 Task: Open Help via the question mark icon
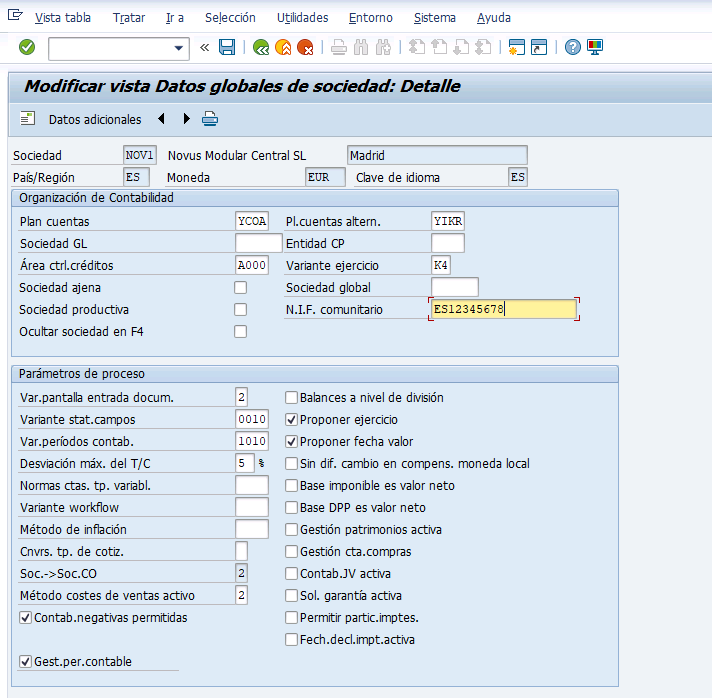(573, 47)
